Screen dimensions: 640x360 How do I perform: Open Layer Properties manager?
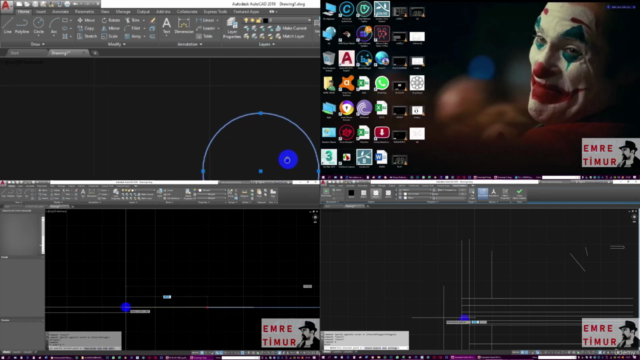(x=232, y=28)
